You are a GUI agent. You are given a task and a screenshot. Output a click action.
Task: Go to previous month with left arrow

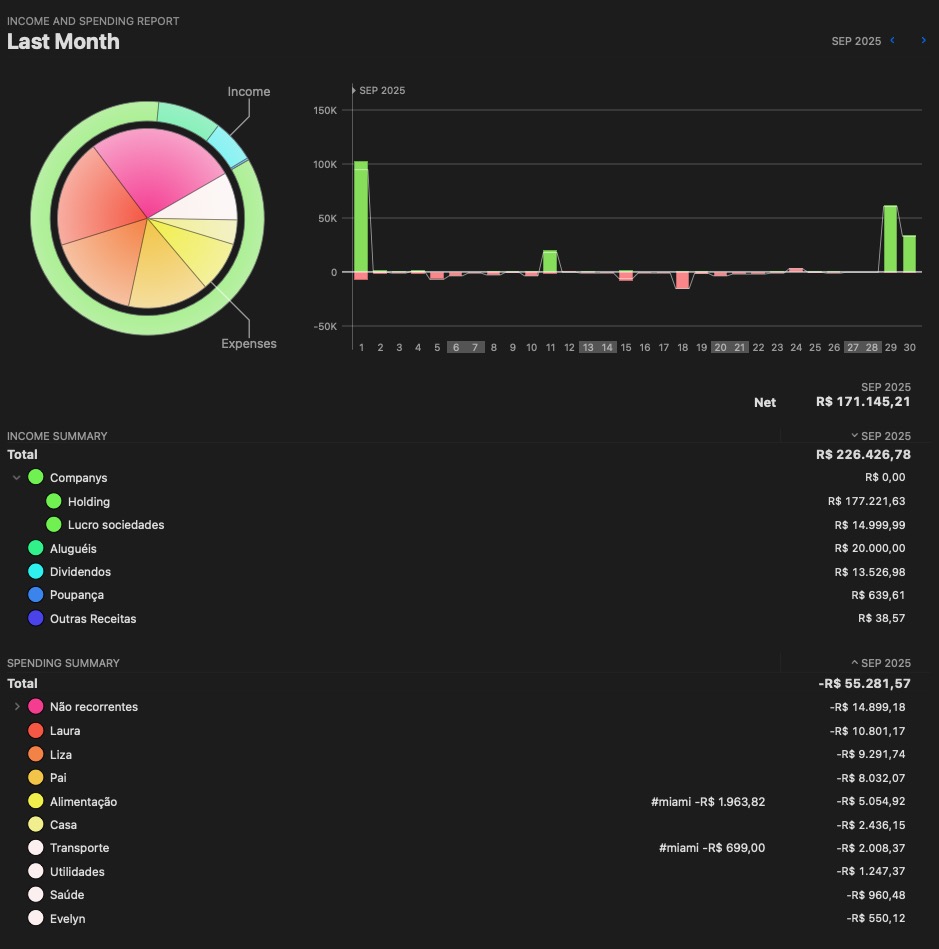pos(893,41)
